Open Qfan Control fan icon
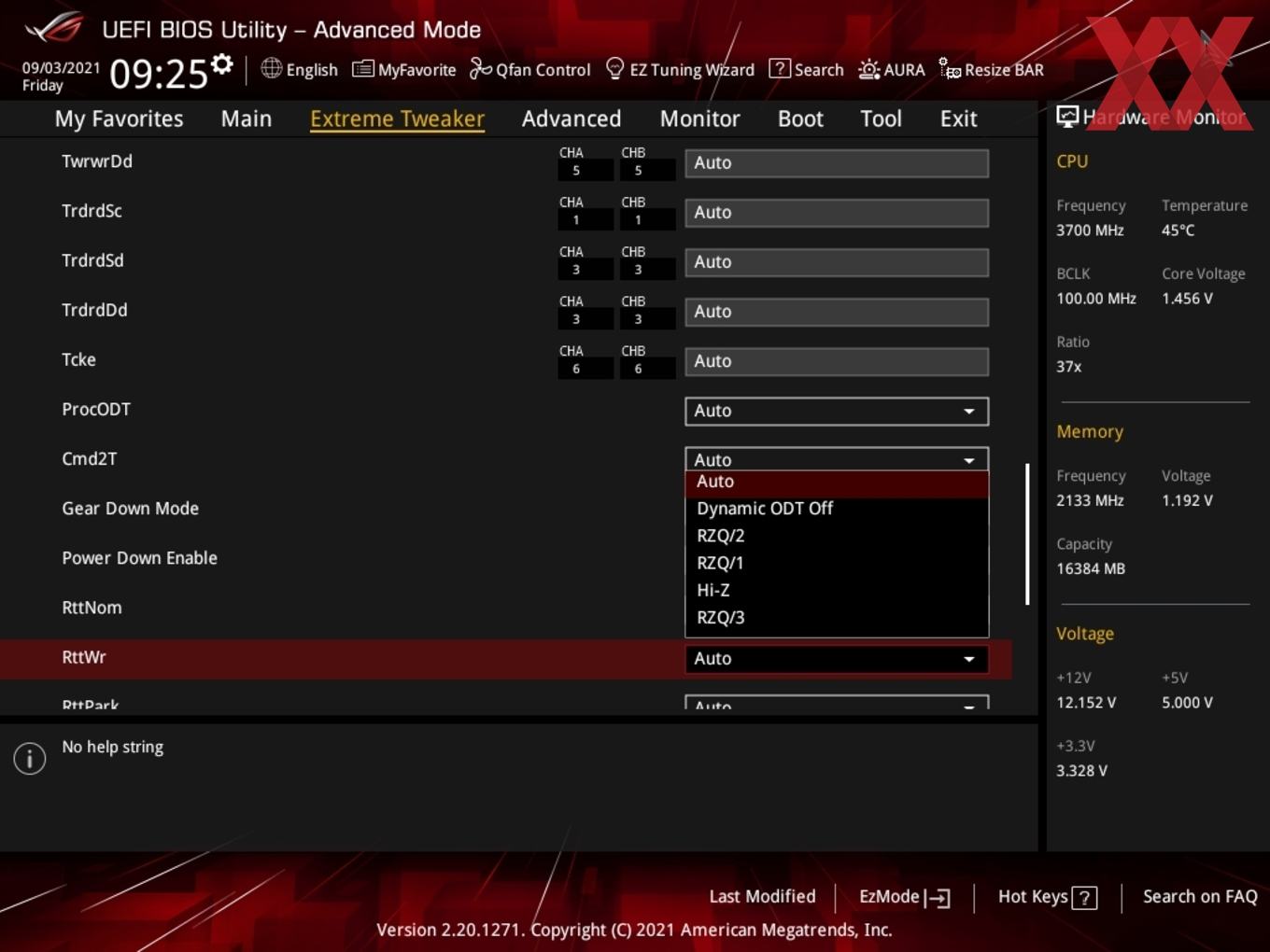 click(480, 68)
